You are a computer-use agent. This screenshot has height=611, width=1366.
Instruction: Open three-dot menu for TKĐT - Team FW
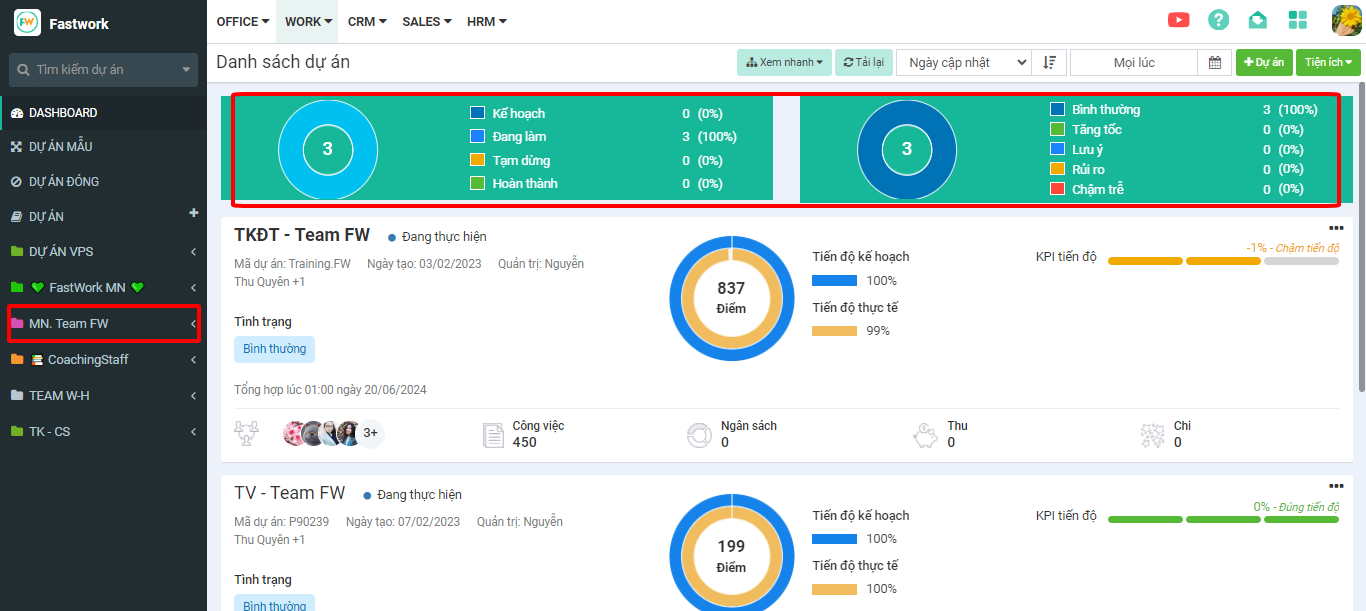coord(1336,229)
